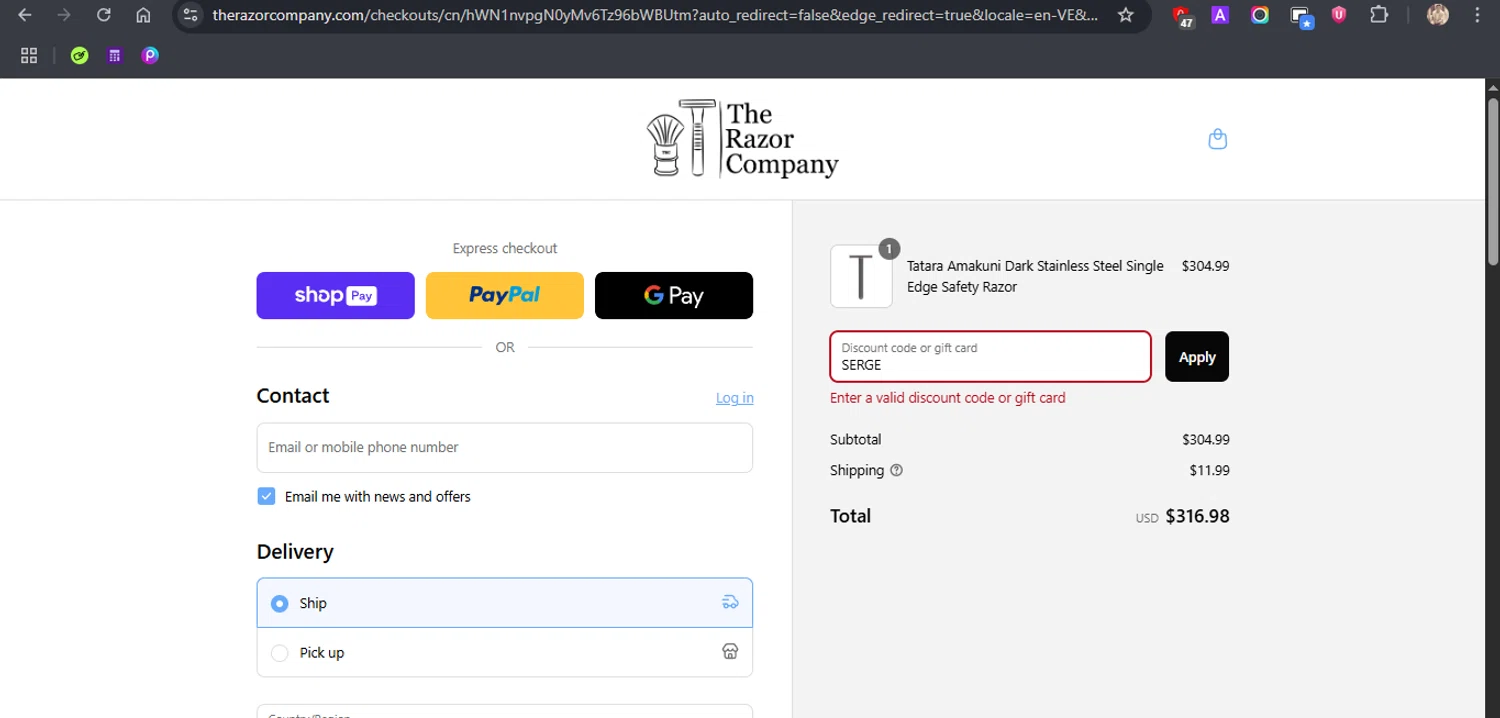Open the browser home page
This screenshot has width=1500, height=718.
point(143,15)
